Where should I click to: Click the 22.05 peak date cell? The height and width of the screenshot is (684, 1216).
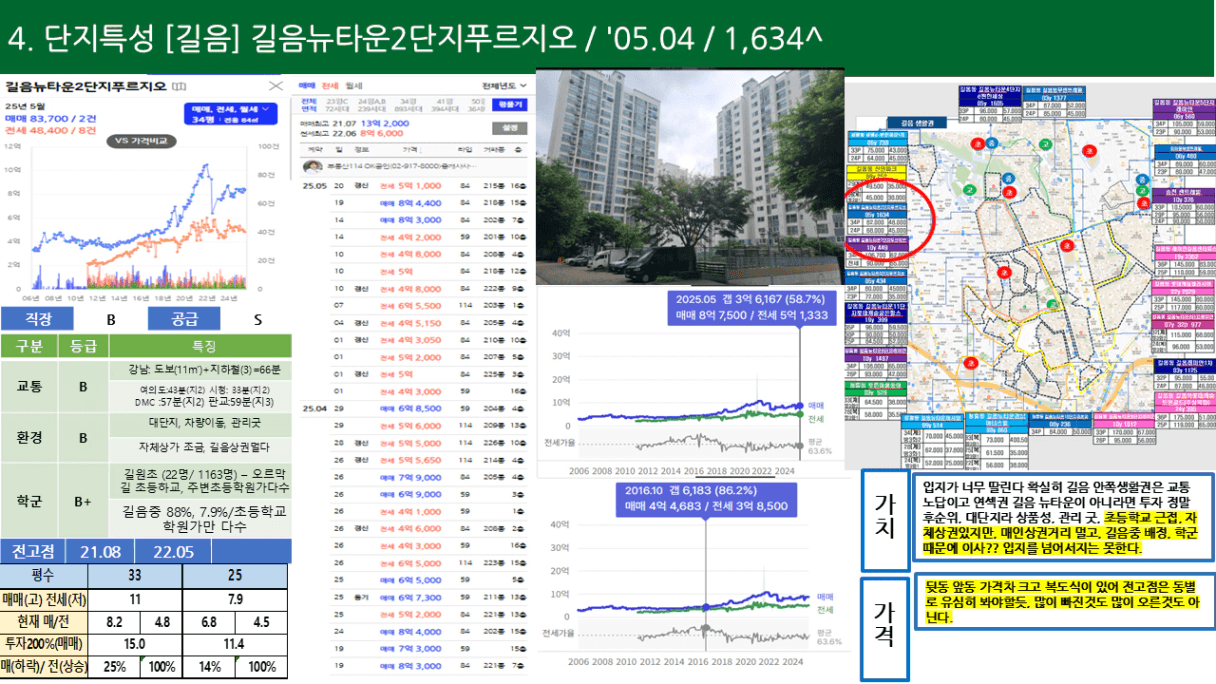click(x=173, y=552)
